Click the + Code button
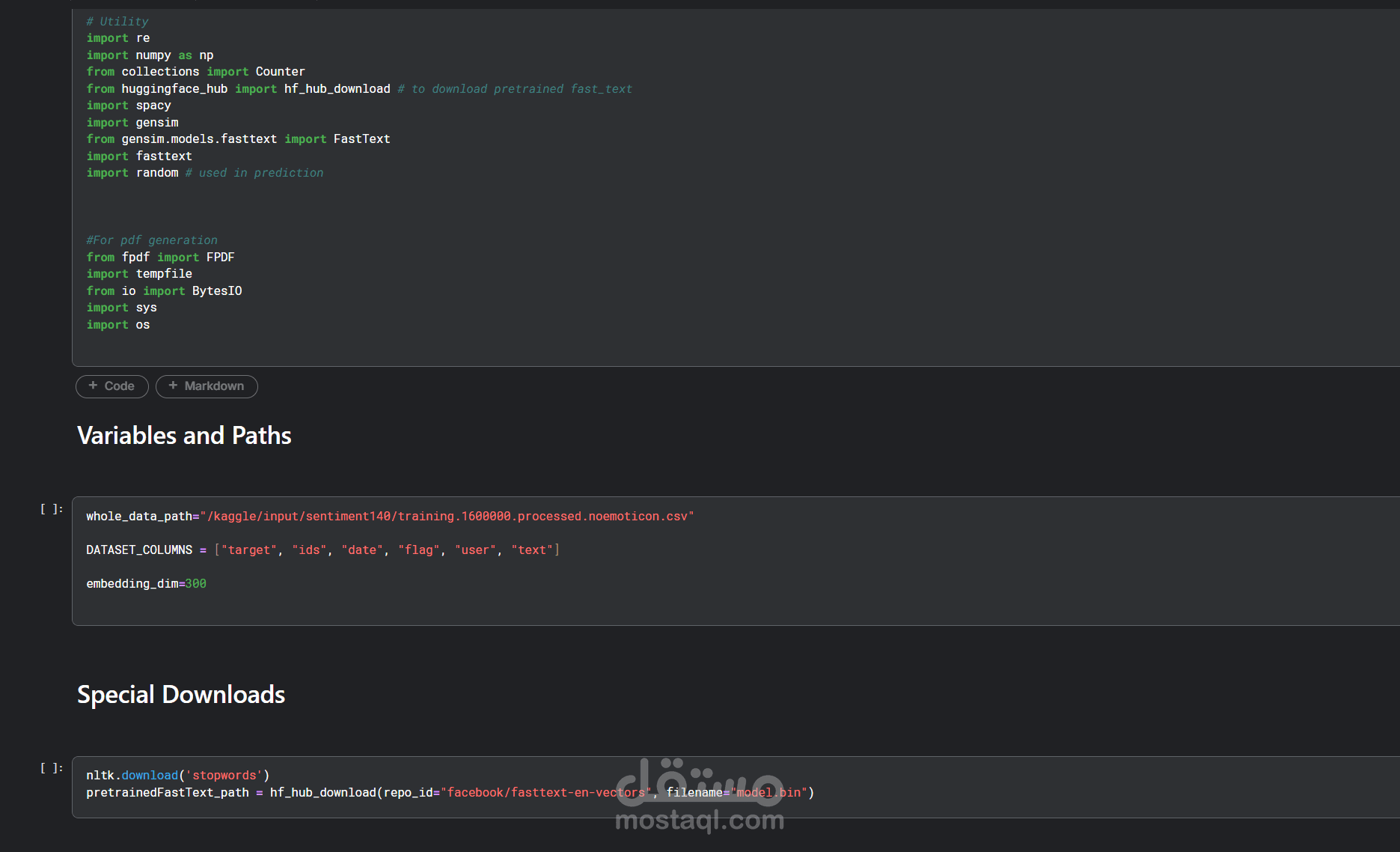 (111, 386)
